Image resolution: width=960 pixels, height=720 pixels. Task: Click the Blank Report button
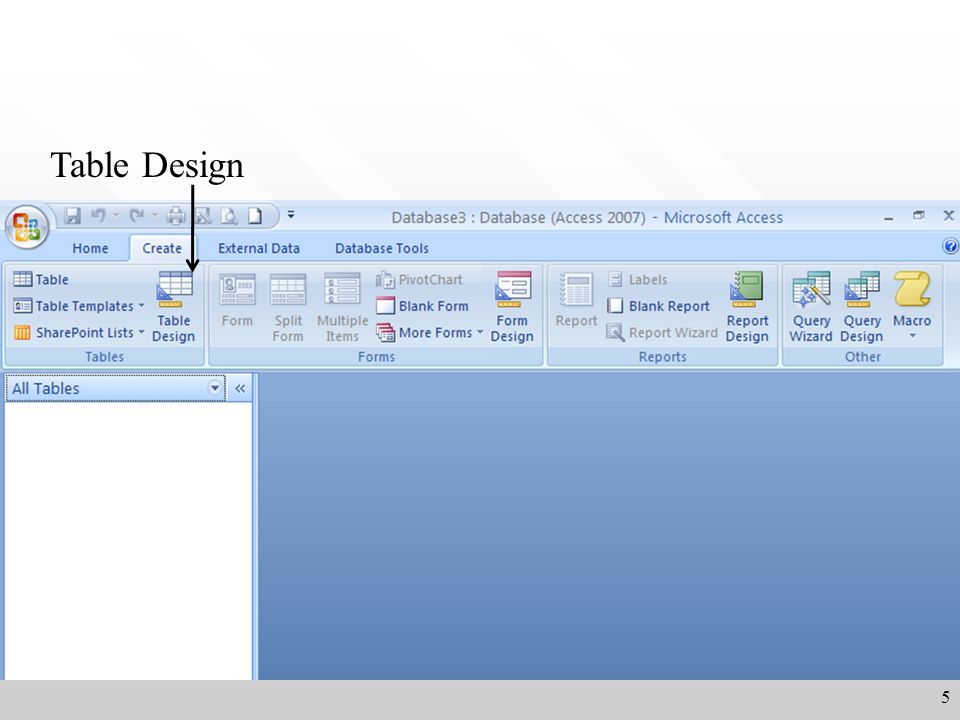pos(659,306)
